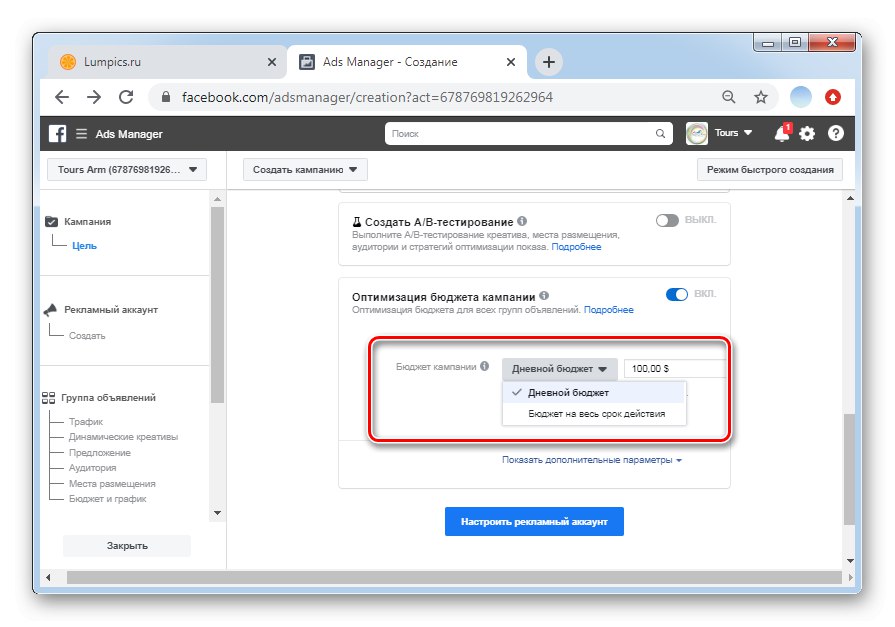Enable the A/B-тестирование toggle
The height and width of the screenshot is (627, 895).
click(x=667, y=220)
